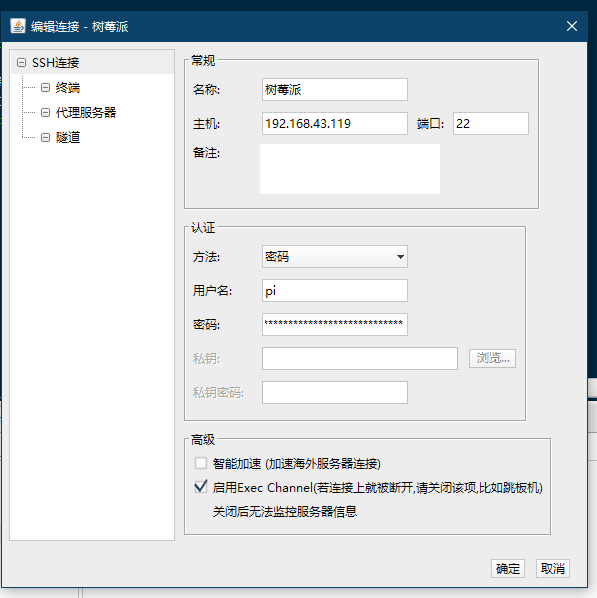Focus the 用户名 field containing pi
597x598 pixels.
pyautogui.click(x=335, y=291)
